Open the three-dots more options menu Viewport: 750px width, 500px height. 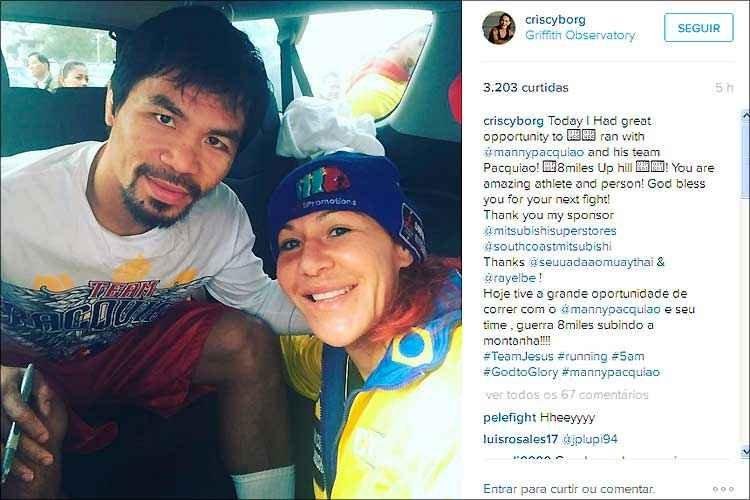click(723, 489)
